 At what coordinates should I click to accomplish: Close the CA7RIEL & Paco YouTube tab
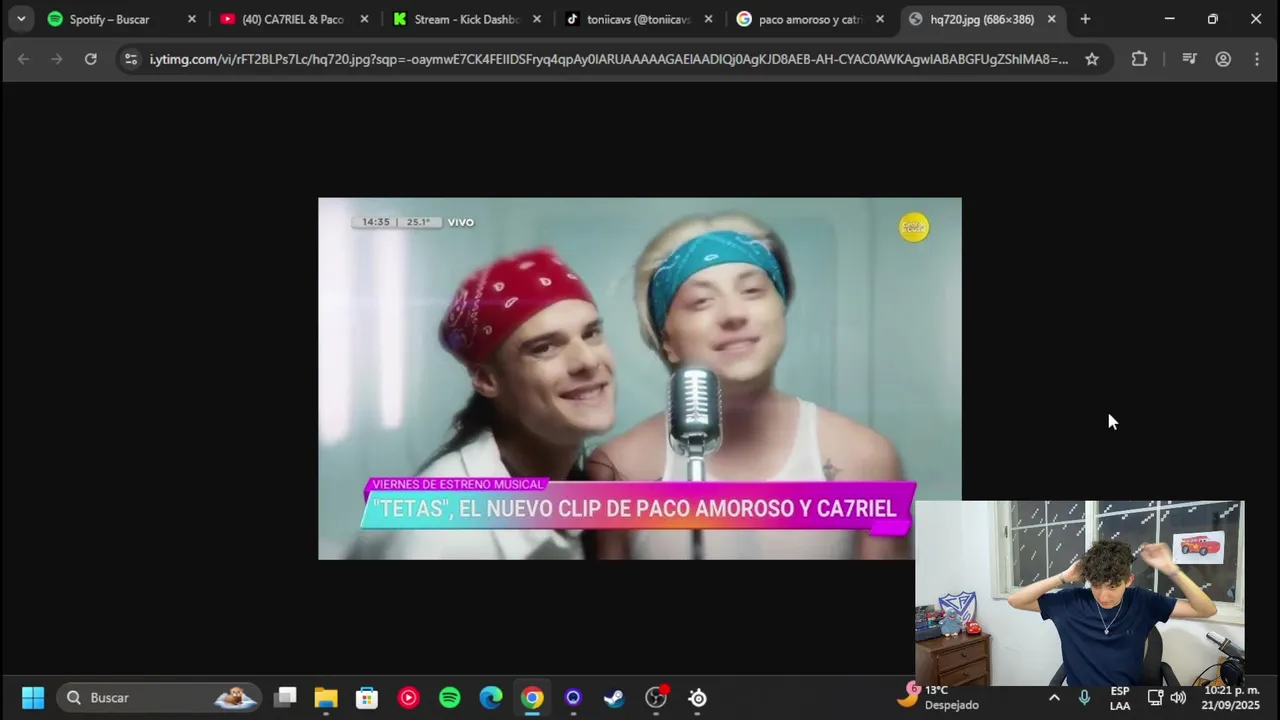click(x=364, y=19)
